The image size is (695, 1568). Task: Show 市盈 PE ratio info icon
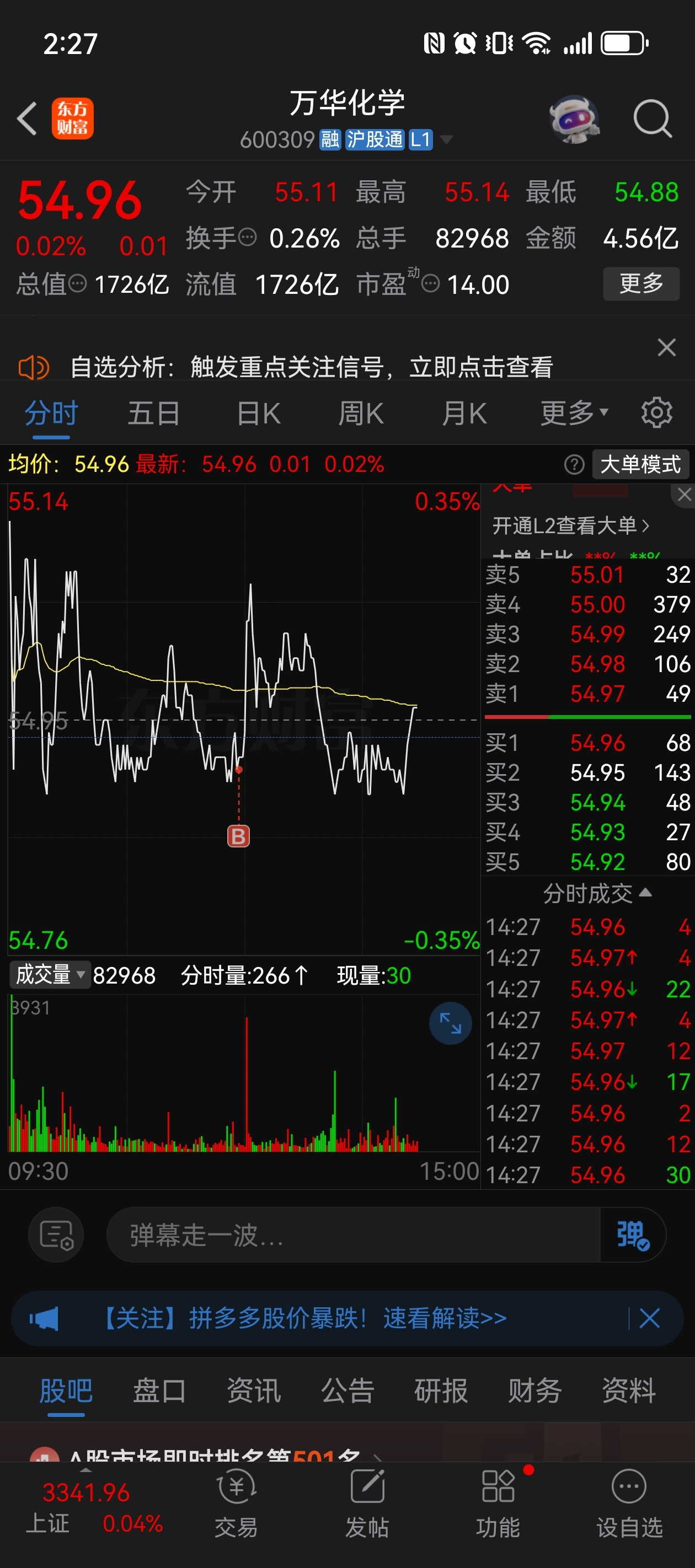click(431, 283)
